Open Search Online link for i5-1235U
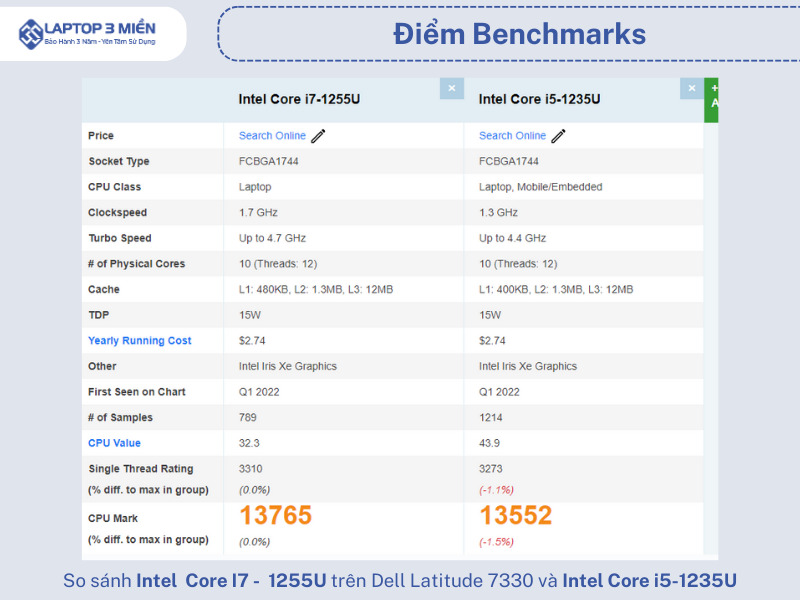800x600 pixels. coord(512,136)
